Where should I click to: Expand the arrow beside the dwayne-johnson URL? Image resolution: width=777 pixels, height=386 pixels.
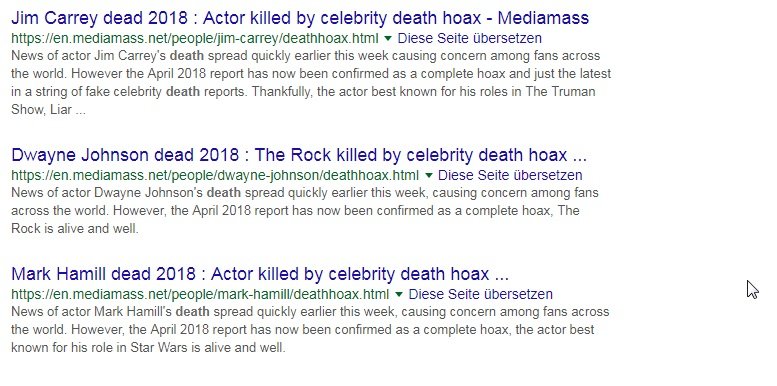click(429, 175)
